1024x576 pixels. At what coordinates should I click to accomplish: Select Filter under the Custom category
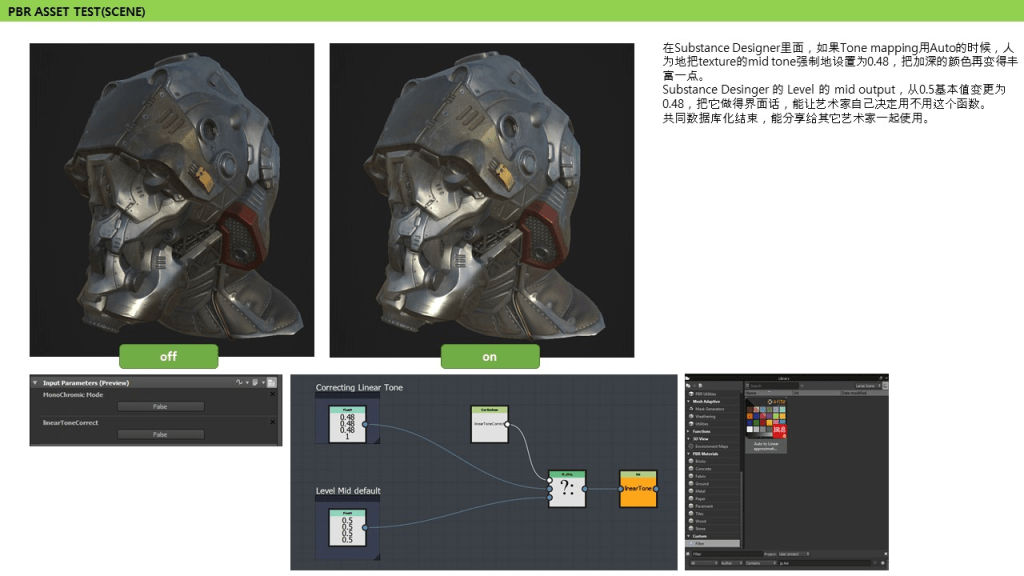coord(701,543)
